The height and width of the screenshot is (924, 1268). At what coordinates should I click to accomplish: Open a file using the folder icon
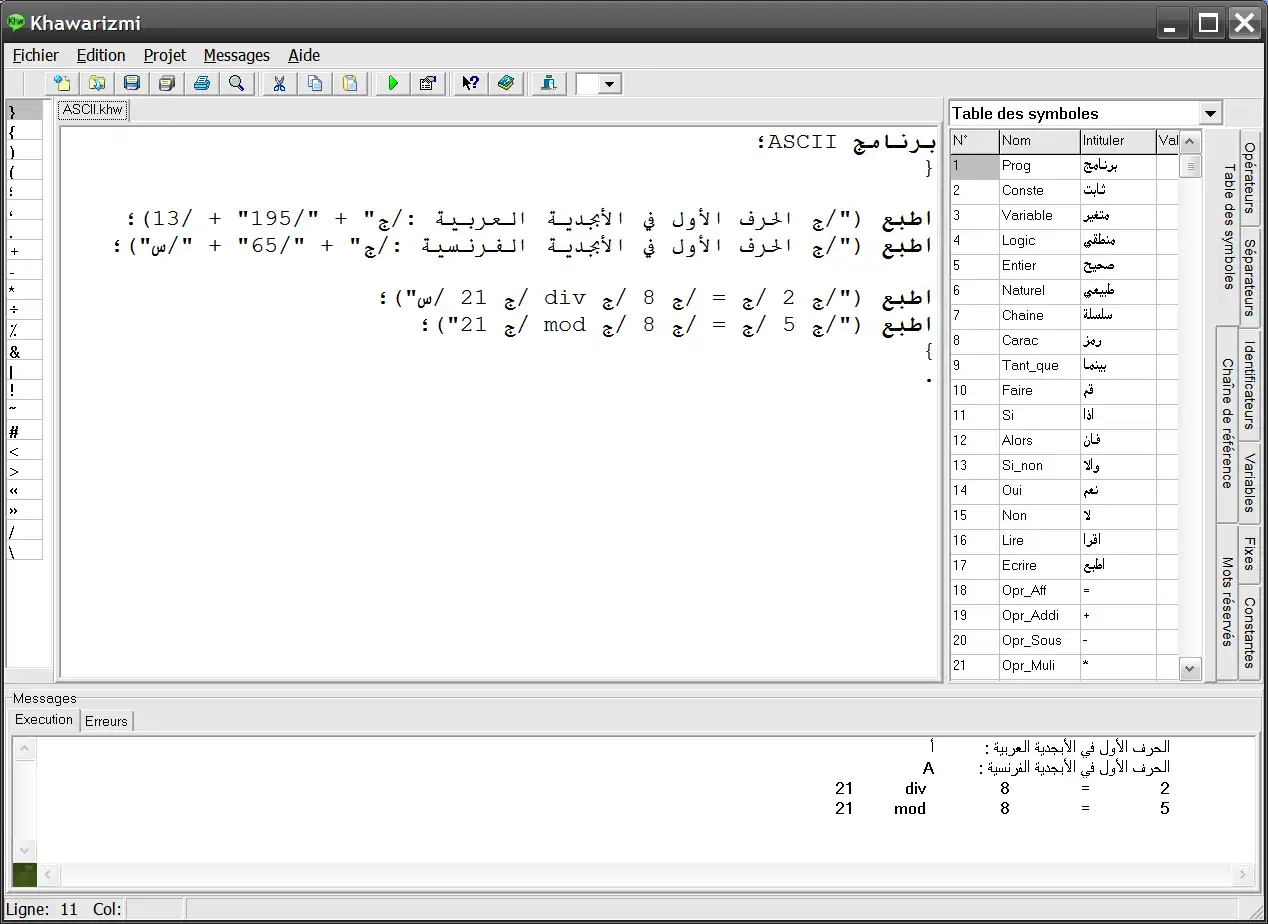97,83
